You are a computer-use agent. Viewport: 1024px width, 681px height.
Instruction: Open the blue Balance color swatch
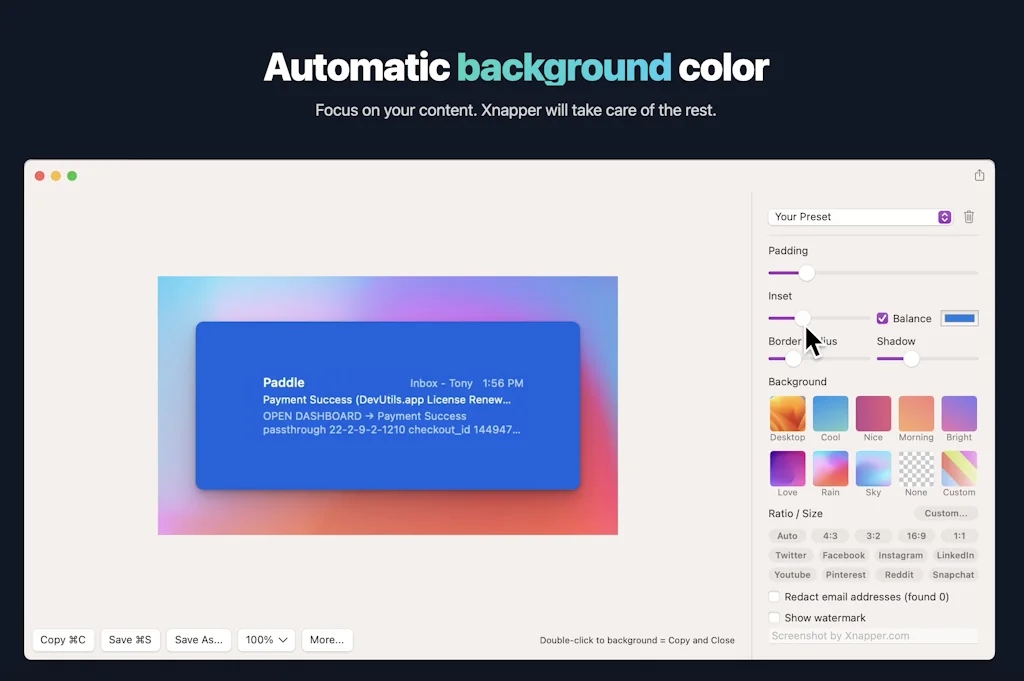(959, 319)
